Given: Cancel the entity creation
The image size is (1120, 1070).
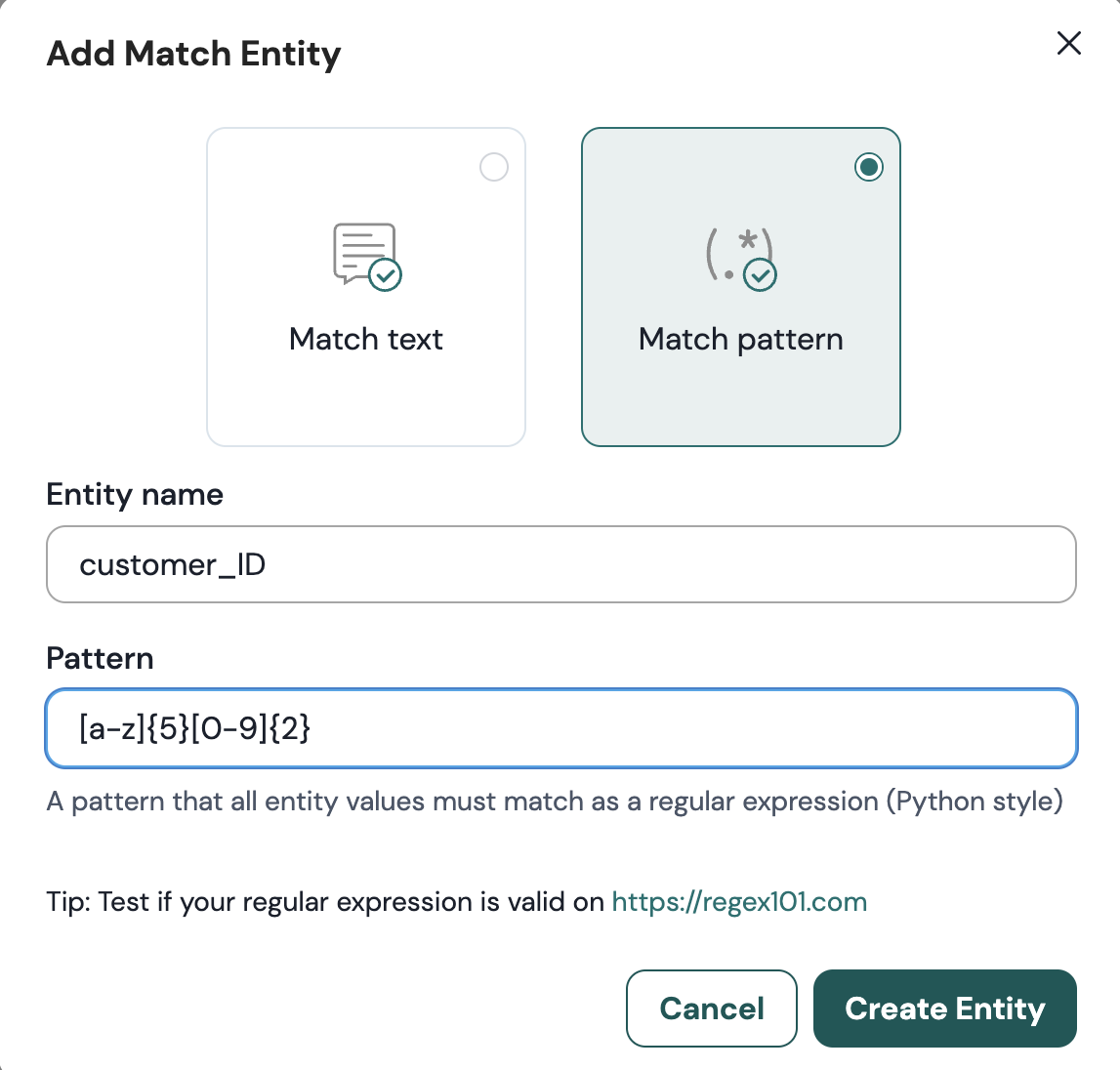Looking at the screenshot, I should (x=712, y=1008).
